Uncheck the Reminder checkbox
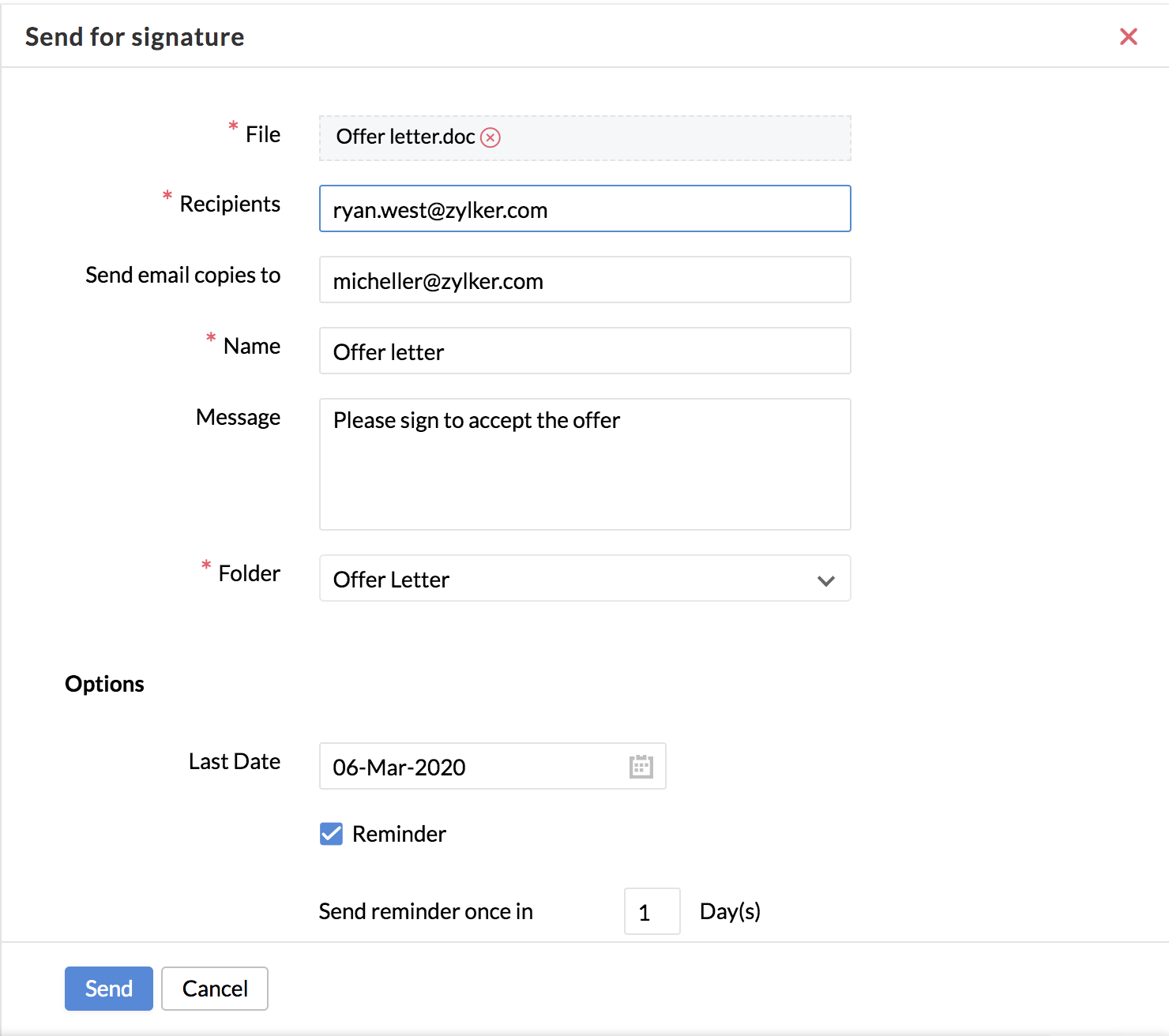Viewport: 1169px width, 1036px height. pos(332,834)
